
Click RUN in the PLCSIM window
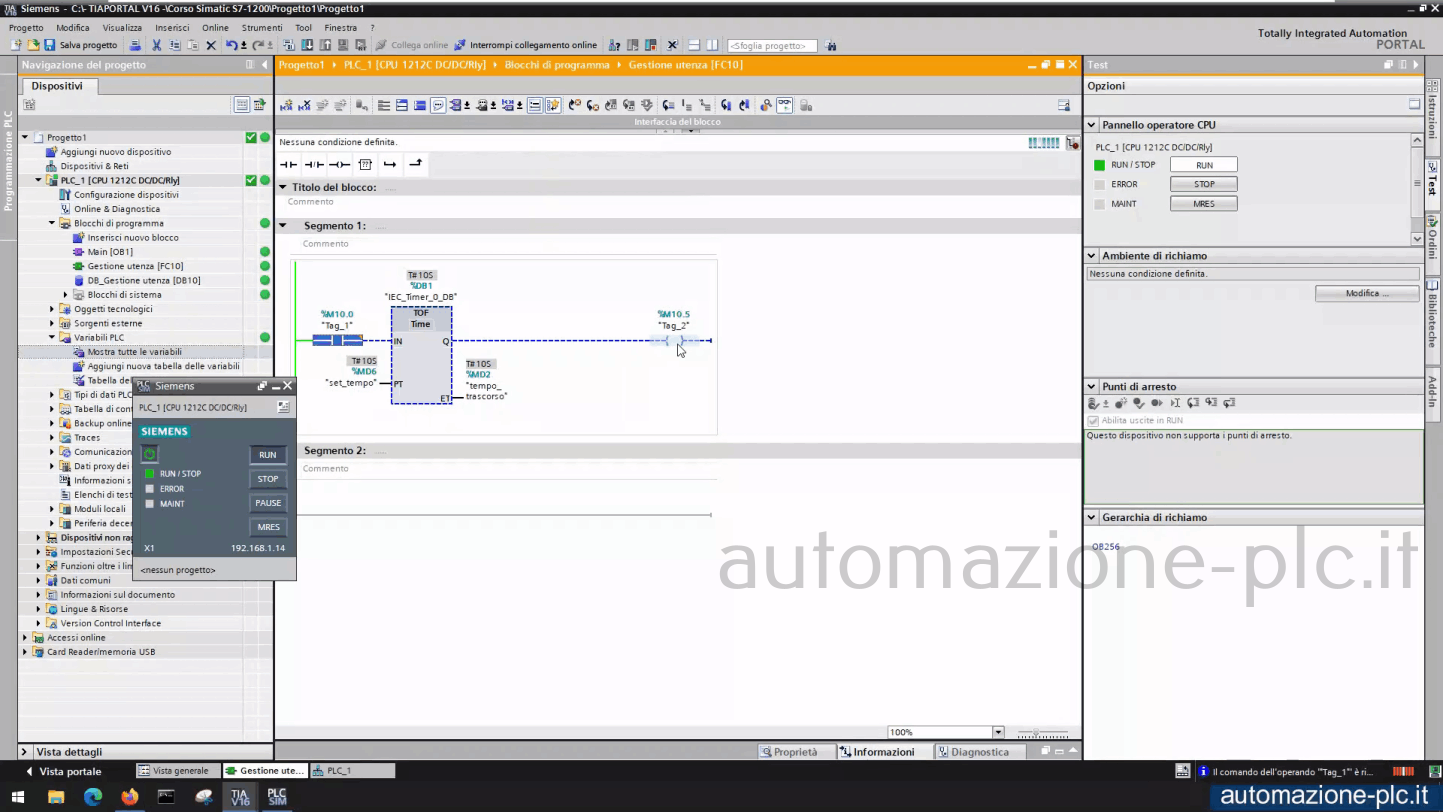[x=268, y=455]
